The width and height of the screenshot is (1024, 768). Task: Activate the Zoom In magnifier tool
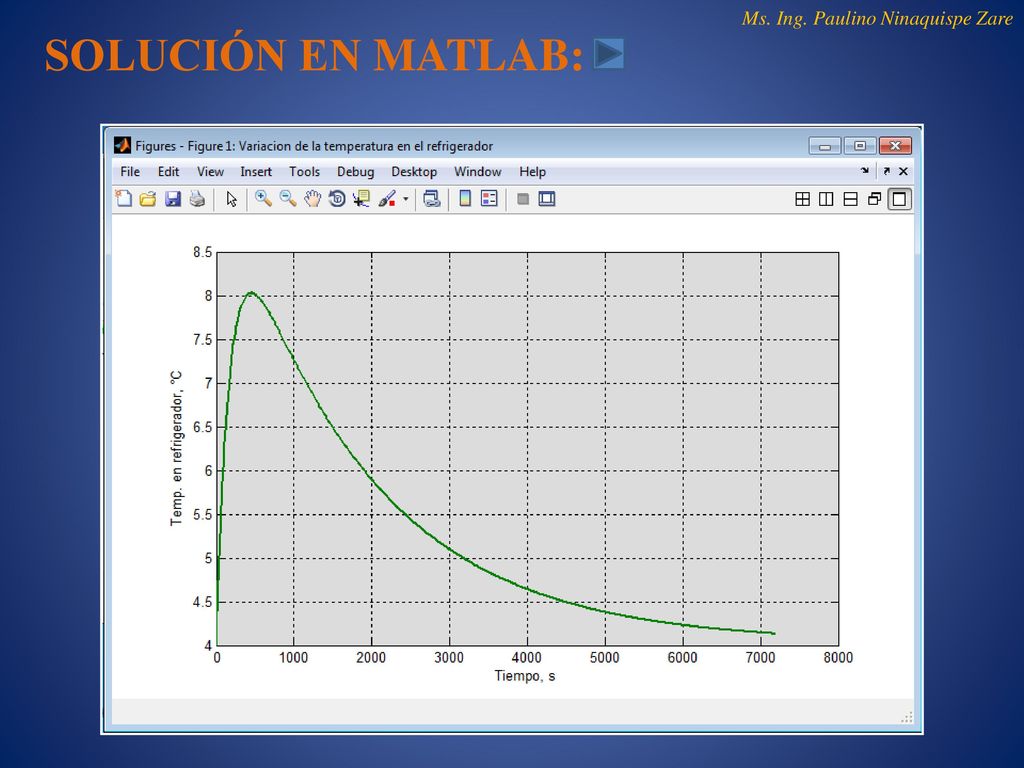click(x=263, y=199)
